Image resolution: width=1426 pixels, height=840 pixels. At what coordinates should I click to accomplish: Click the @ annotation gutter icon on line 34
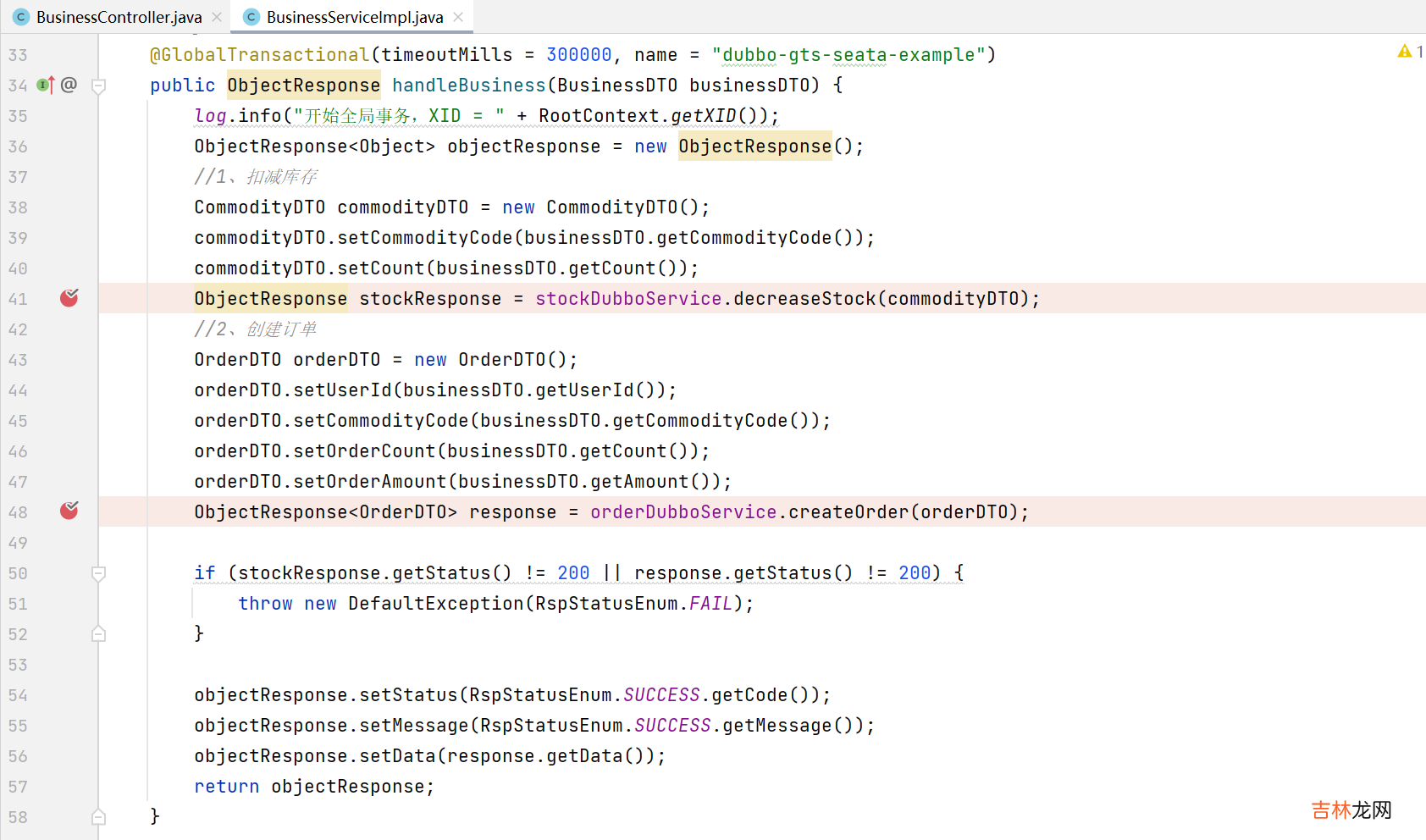click(69, 85)
